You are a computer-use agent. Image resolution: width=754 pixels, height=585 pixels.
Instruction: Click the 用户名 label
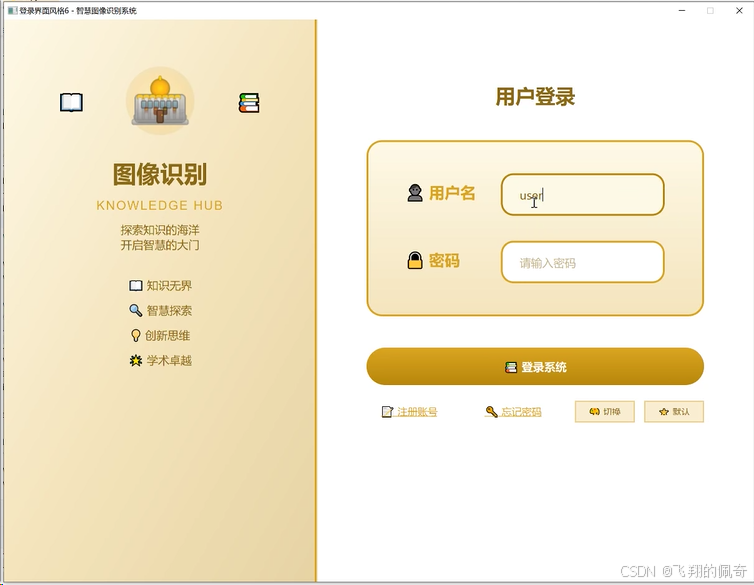tap(452, 193)
